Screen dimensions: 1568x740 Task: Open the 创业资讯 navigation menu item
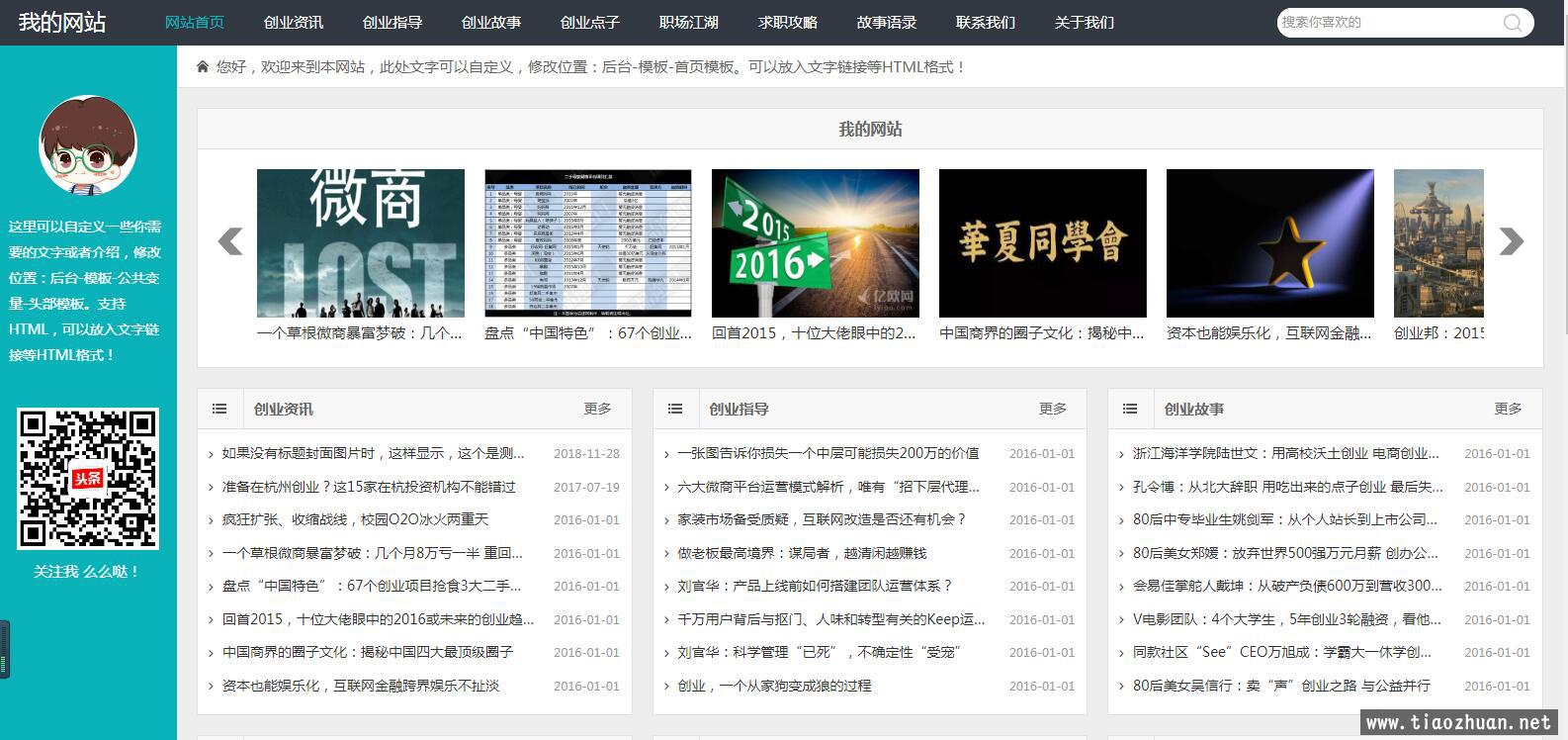tap(294, 23)
